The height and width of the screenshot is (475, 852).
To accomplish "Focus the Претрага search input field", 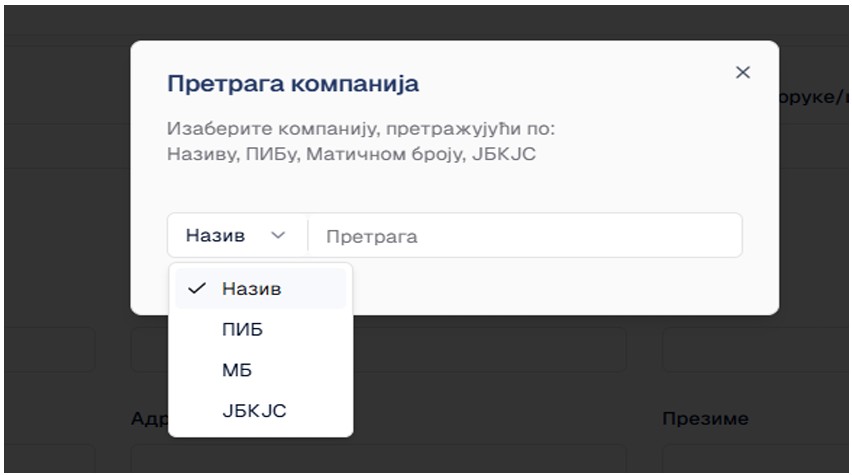I will (524, 236).
